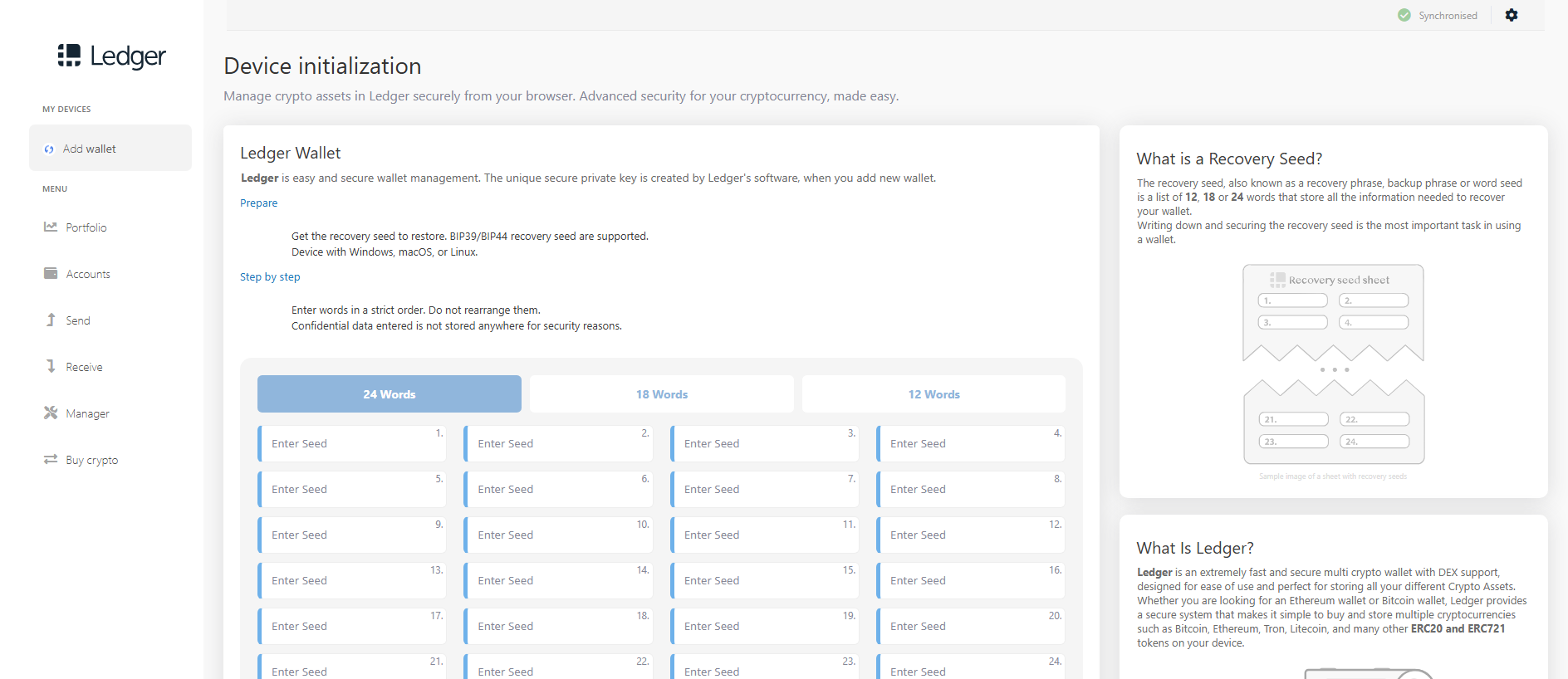Open the Send menu item
This screenshot has width=1568, height=679.
coord(78,320)
